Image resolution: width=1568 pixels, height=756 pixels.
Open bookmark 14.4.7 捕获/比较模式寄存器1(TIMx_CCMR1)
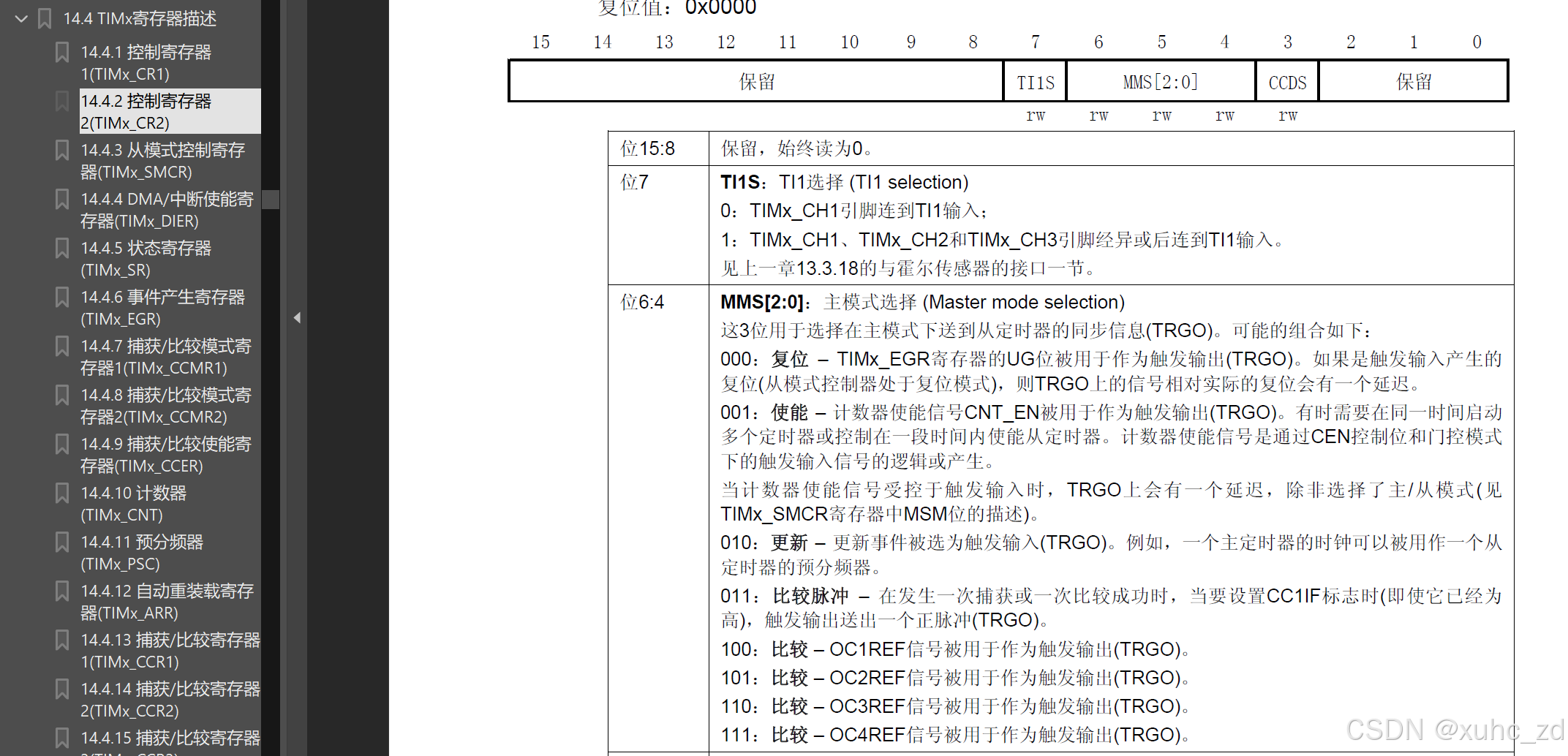[166, 357]
